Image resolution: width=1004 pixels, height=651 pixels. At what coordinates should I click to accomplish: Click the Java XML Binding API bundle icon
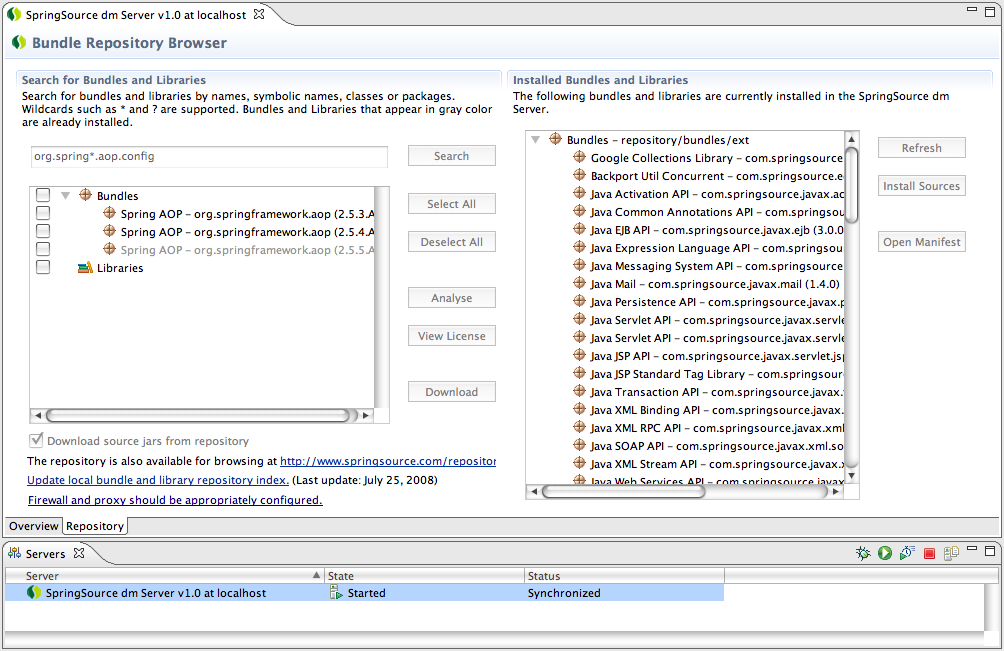(579, 409)
